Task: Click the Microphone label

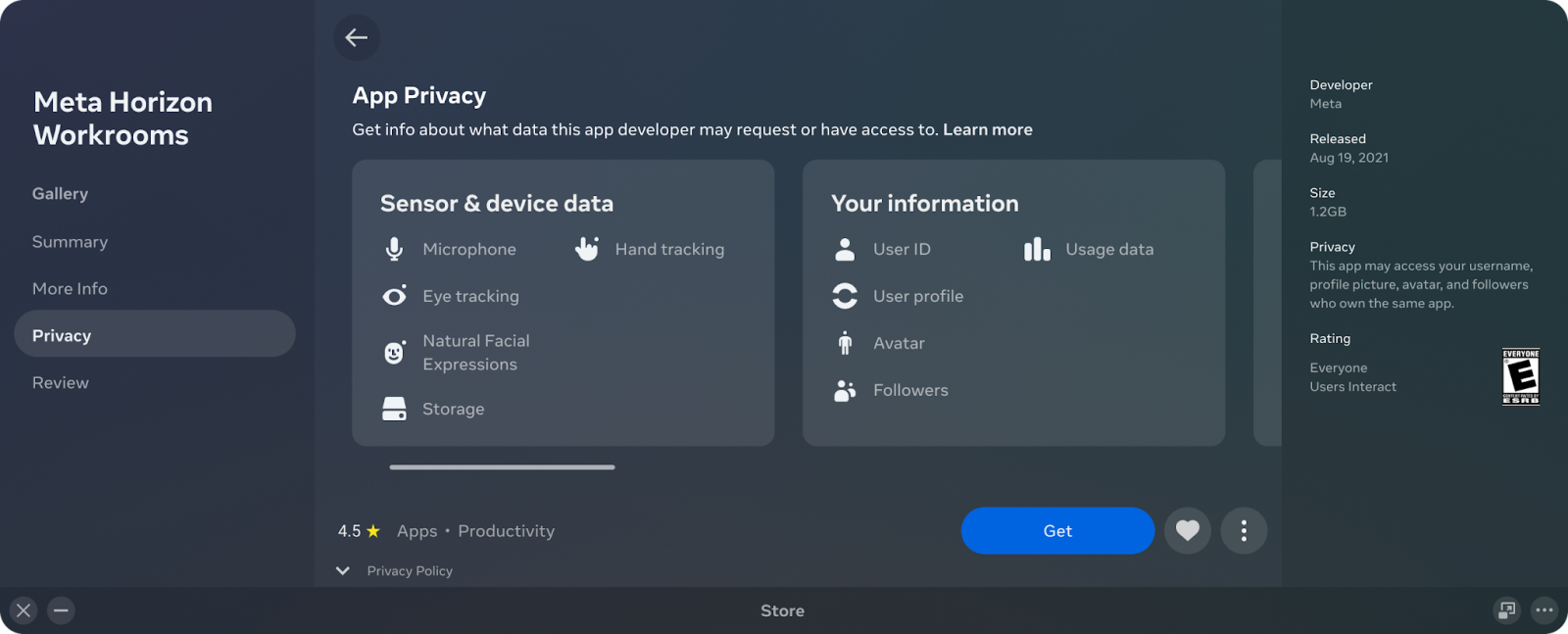Action: pyautogui.click(x=469, y=250)
